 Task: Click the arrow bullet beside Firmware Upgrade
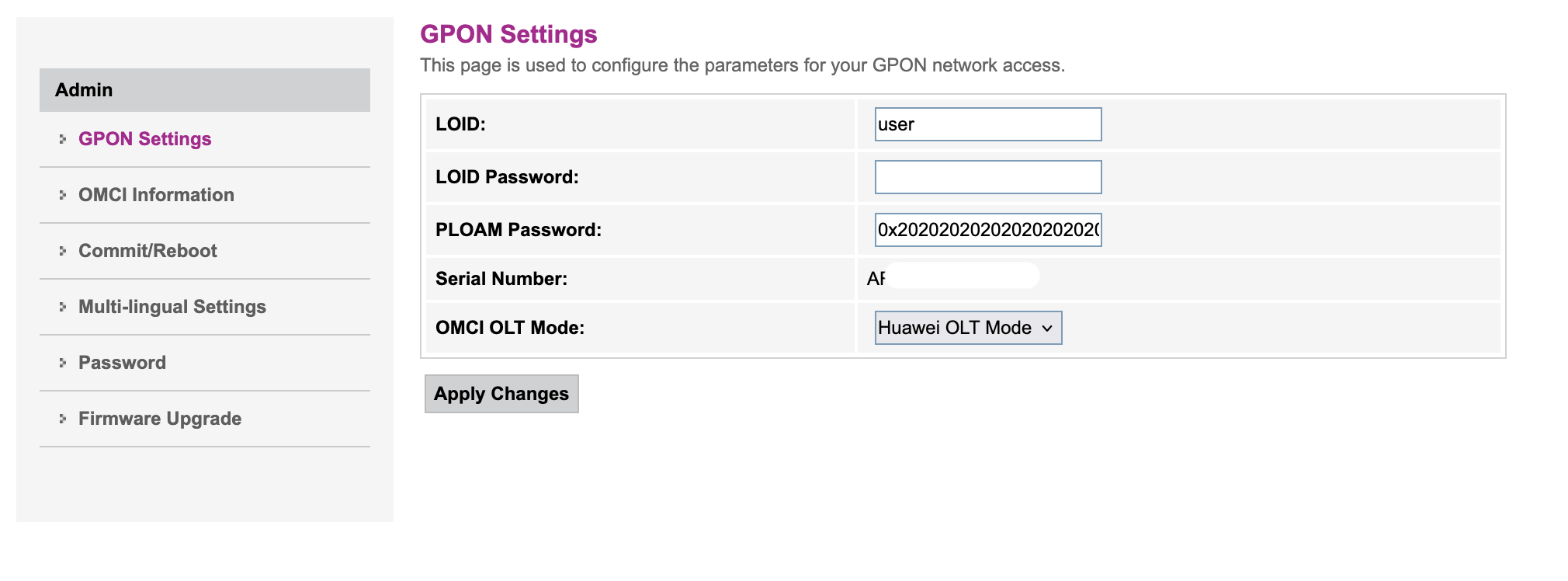tap(63, 419)
